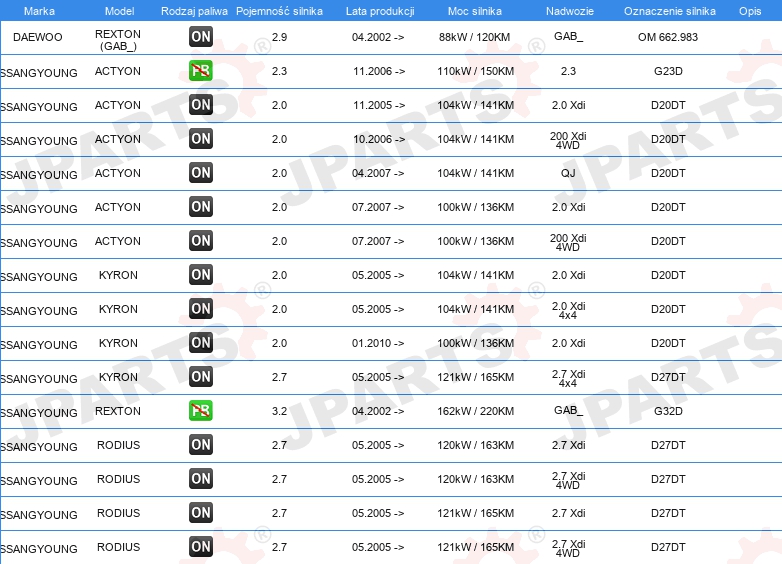782x564 pixels.
Task: Click the 2.7 Xdi 4x4 body cell
Action: 568,378
